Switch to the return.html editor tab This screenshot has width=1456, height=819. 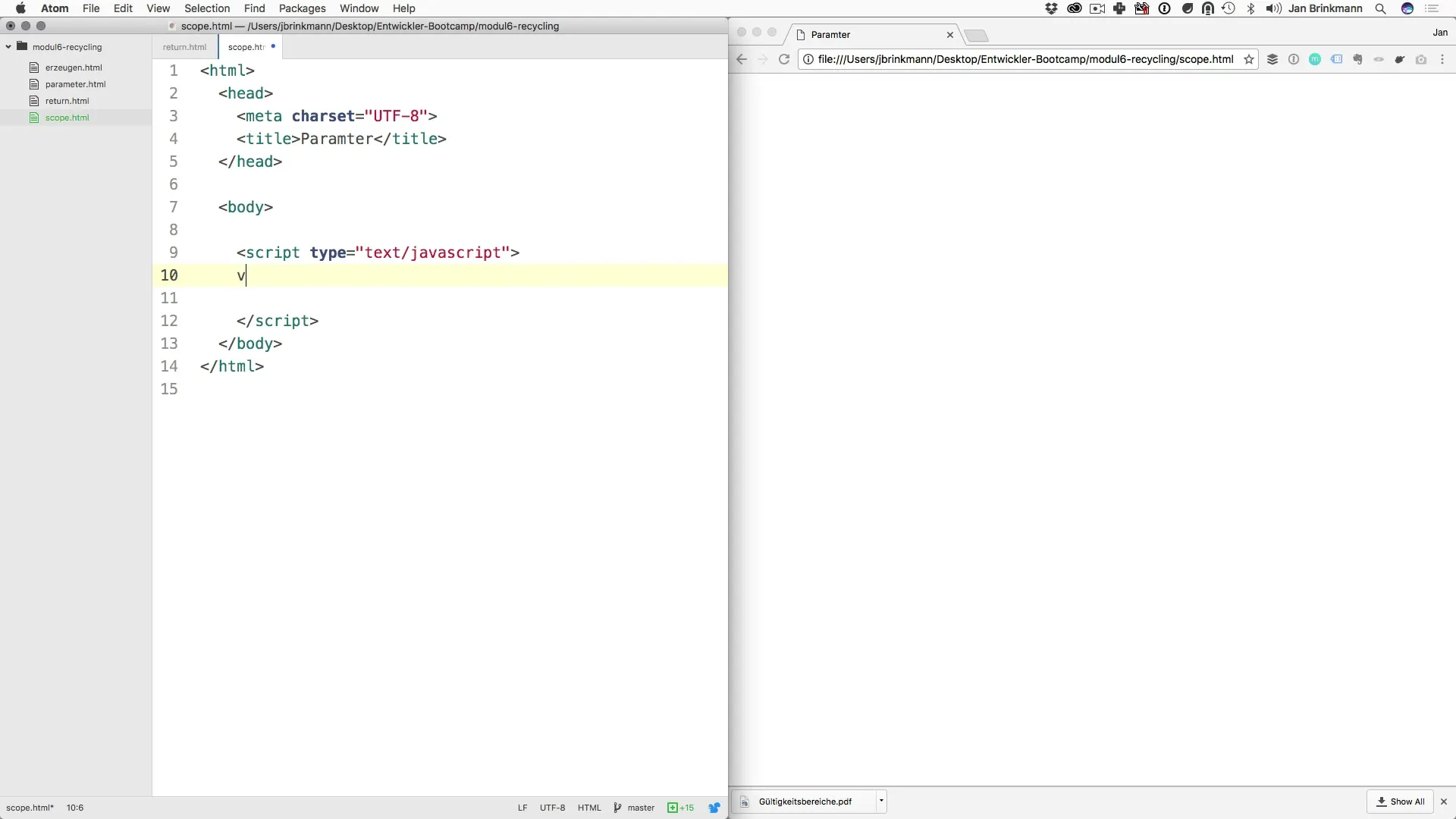click(x=184, y=47)
